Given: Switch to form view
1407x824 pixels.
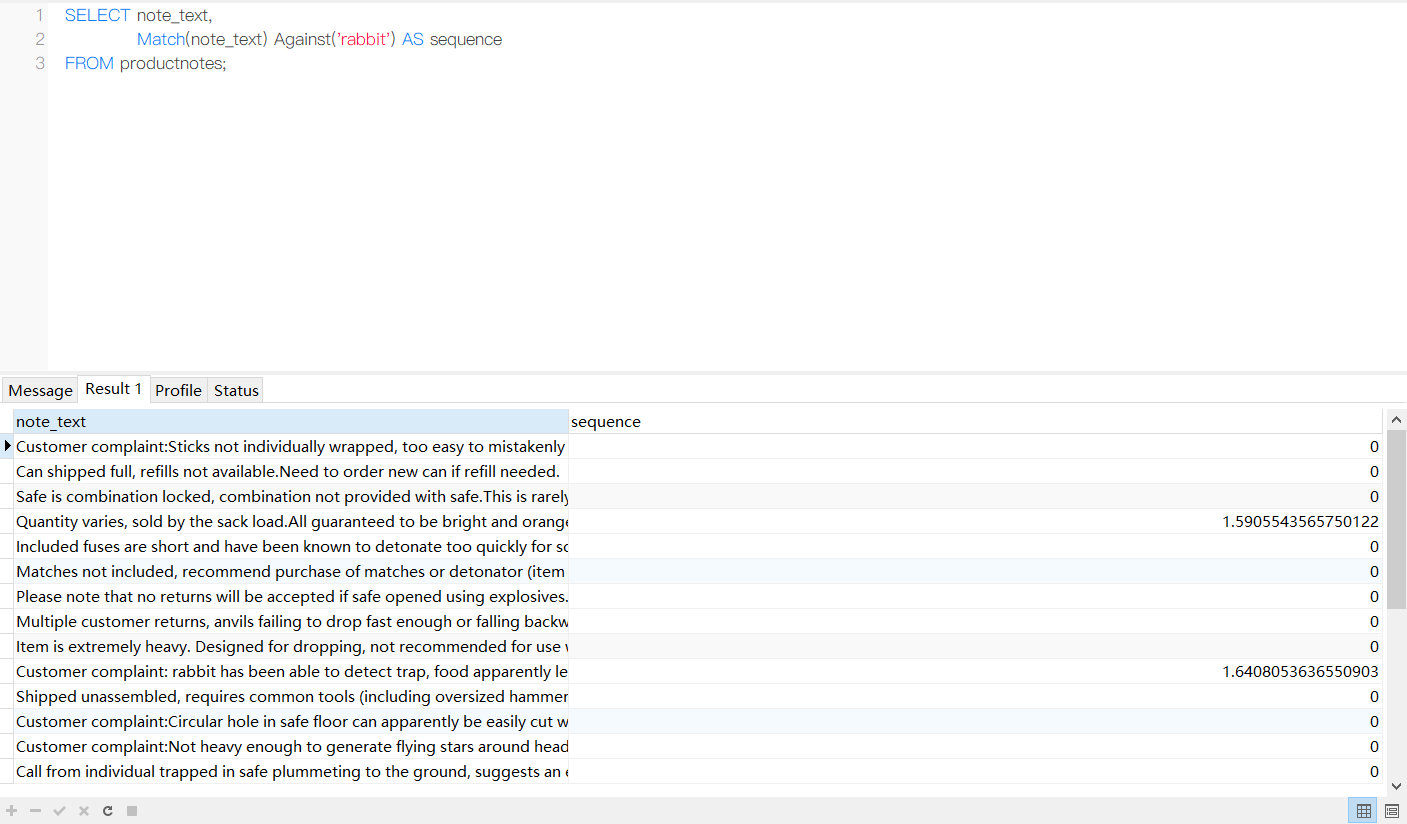Looking at the screenshot, I should (x=1391, y=811).
